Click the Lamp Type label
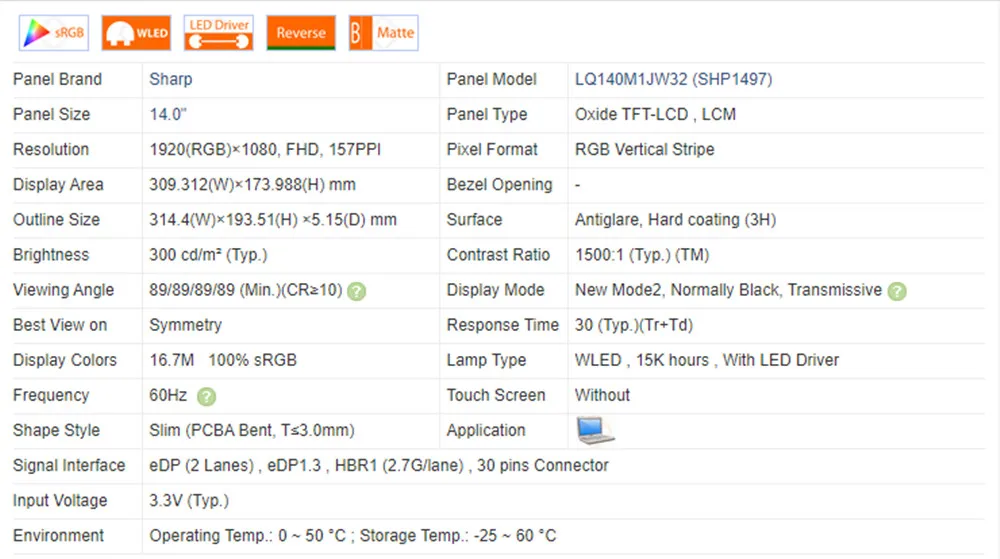 pos(486,360)
